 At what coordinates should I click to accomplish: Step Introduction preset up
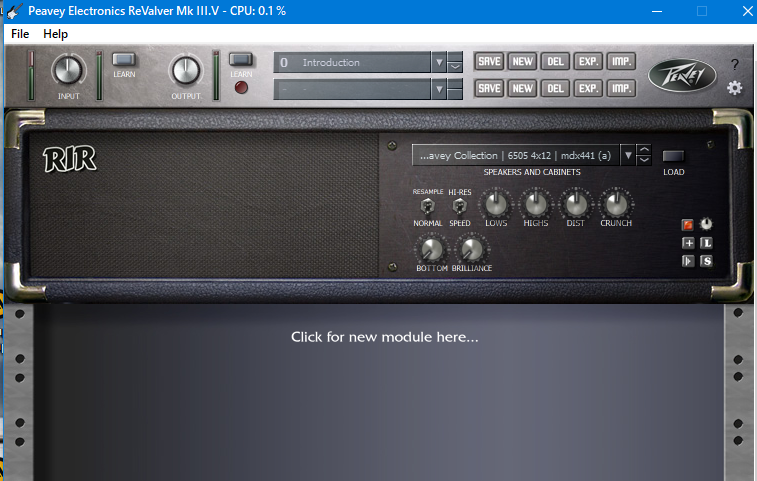tap(455, 57)
